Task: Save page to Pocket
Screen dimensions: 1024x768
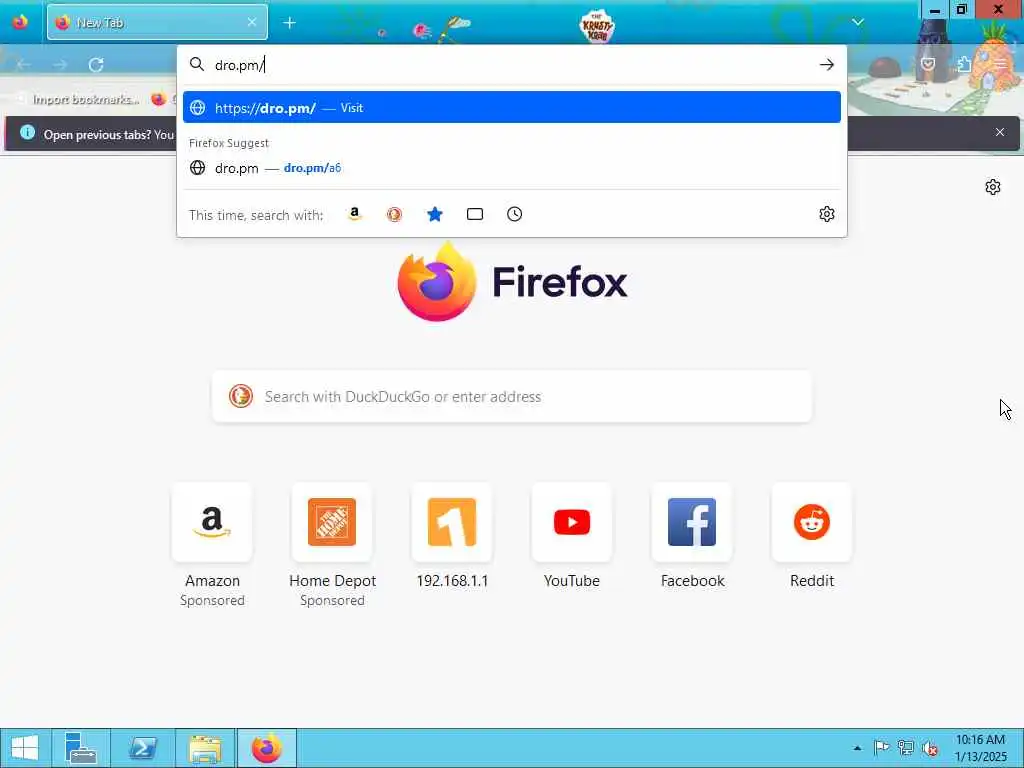Action: tap(927, 64)
